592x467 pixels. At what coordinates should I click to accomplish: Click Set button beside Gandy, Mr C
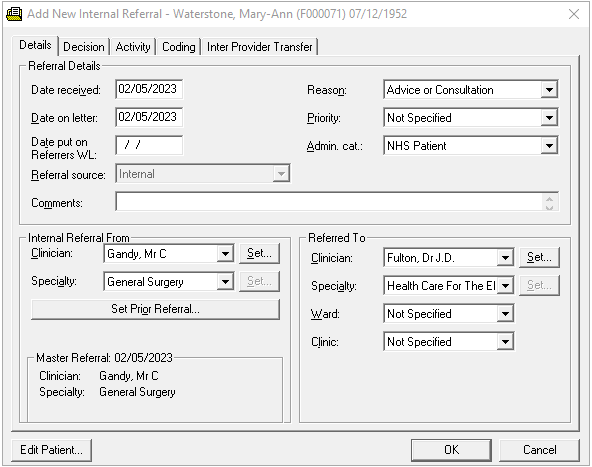pos(259,253)
